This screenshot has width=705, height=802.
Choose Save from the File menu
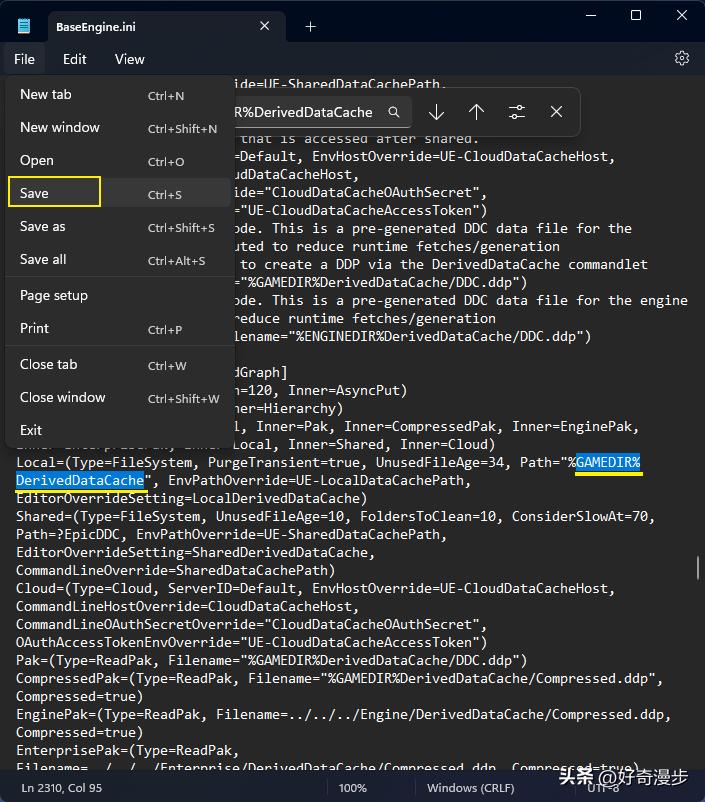click(54, 193)
